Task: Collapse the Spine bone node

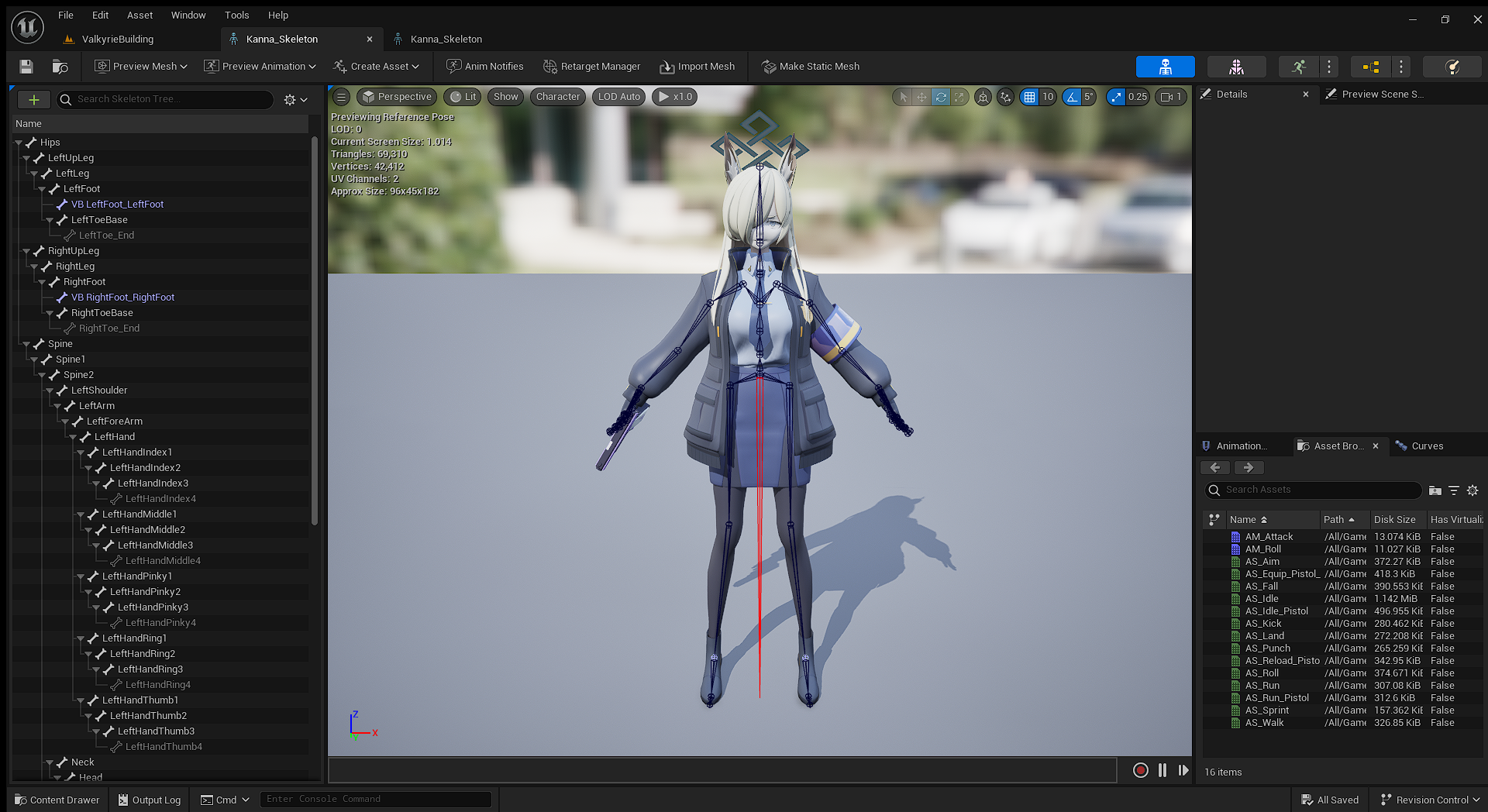Action: [x=26, y=344]
